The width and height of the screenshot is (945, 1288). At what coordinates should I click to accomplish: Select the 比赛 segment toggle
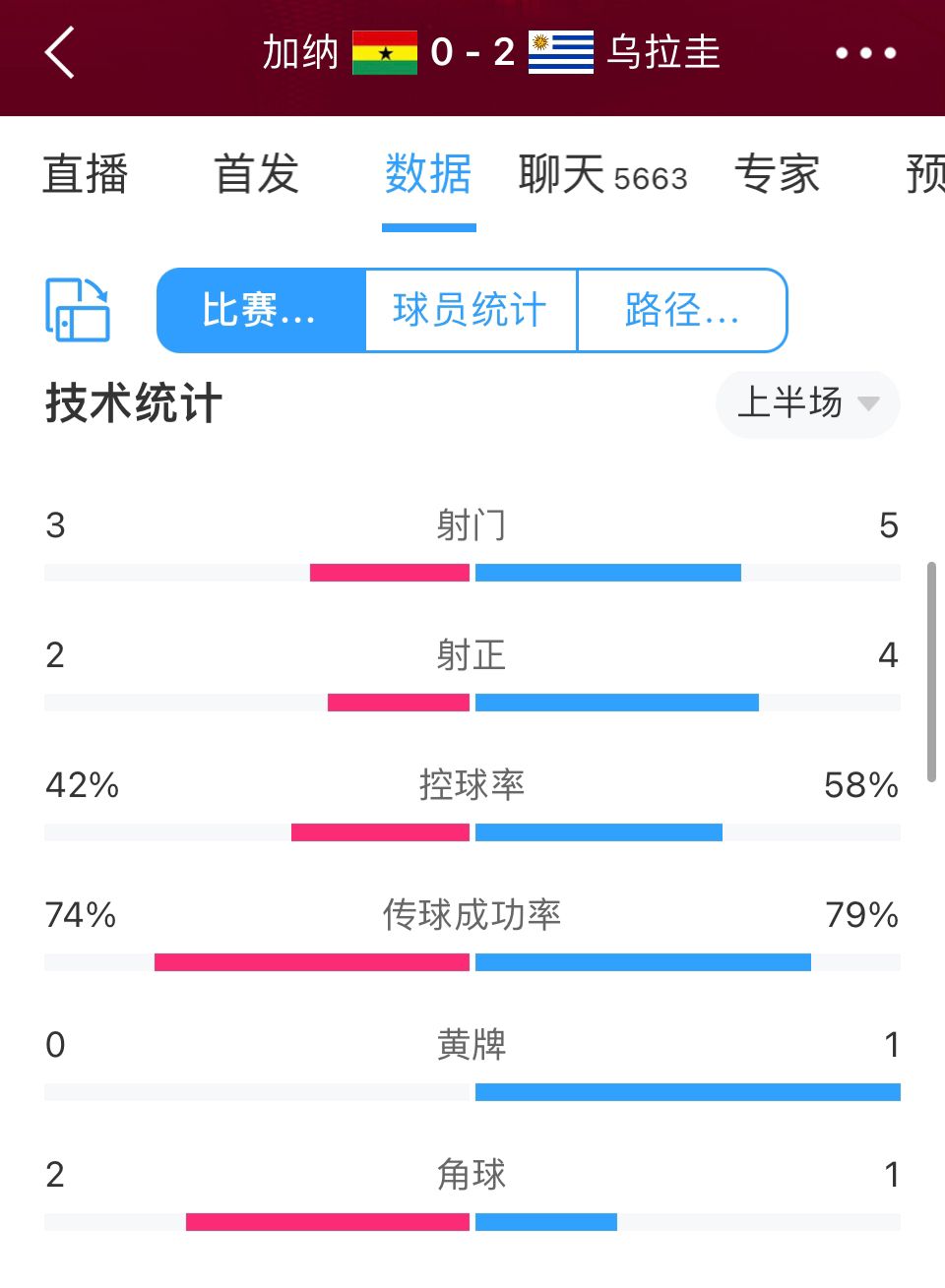(x=261, y=310)
